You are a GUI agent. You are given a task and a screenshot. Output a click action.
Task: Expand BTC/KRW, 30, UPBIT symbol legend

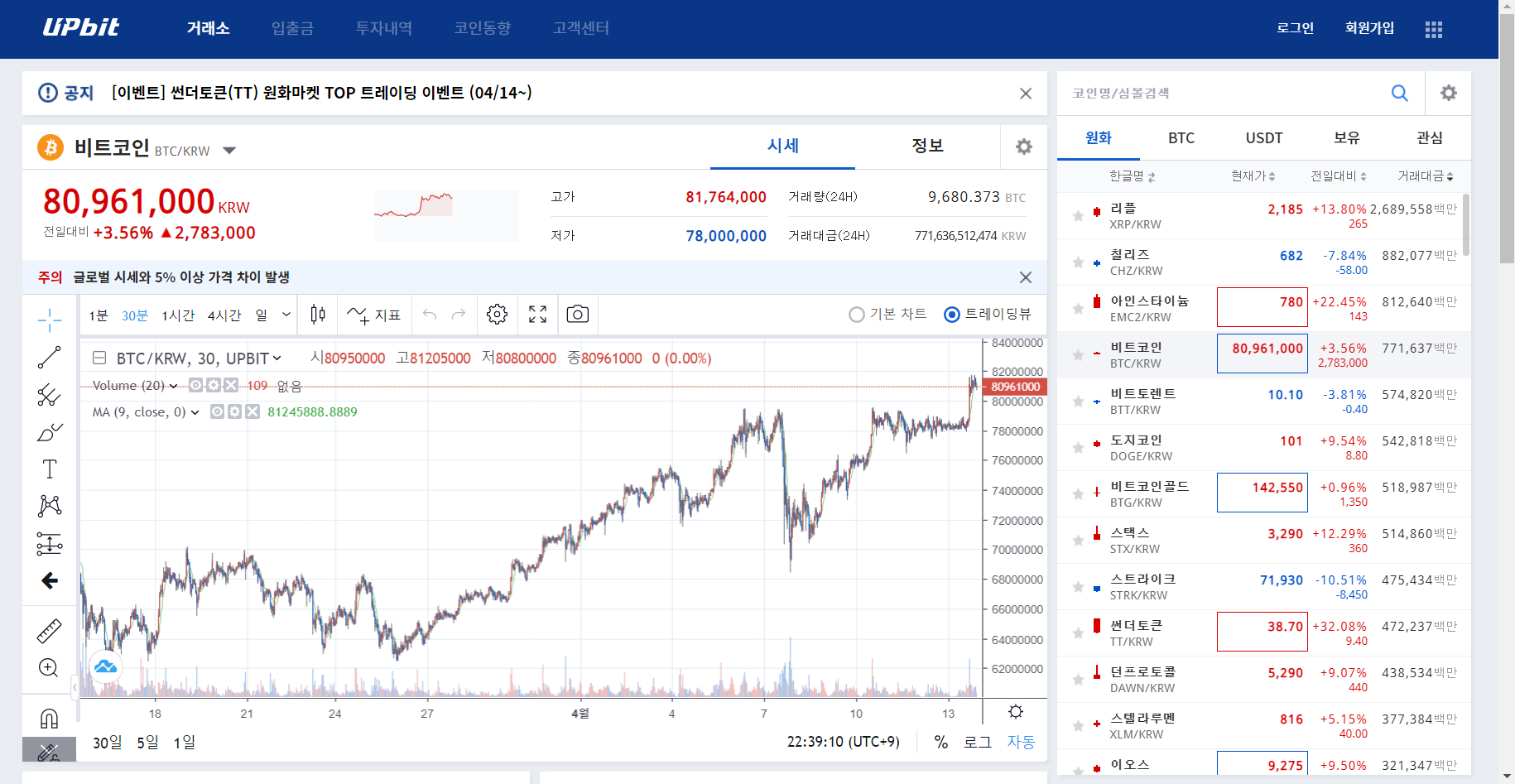tap(277, 358)
